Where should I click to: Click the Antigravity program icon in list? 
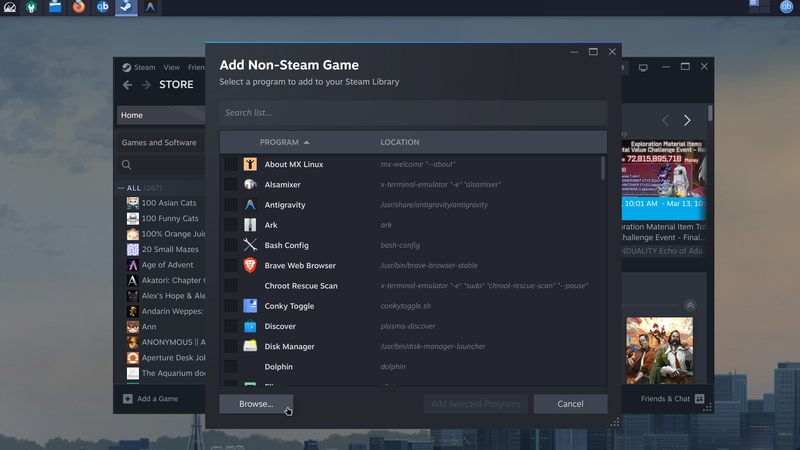[250, 205]
